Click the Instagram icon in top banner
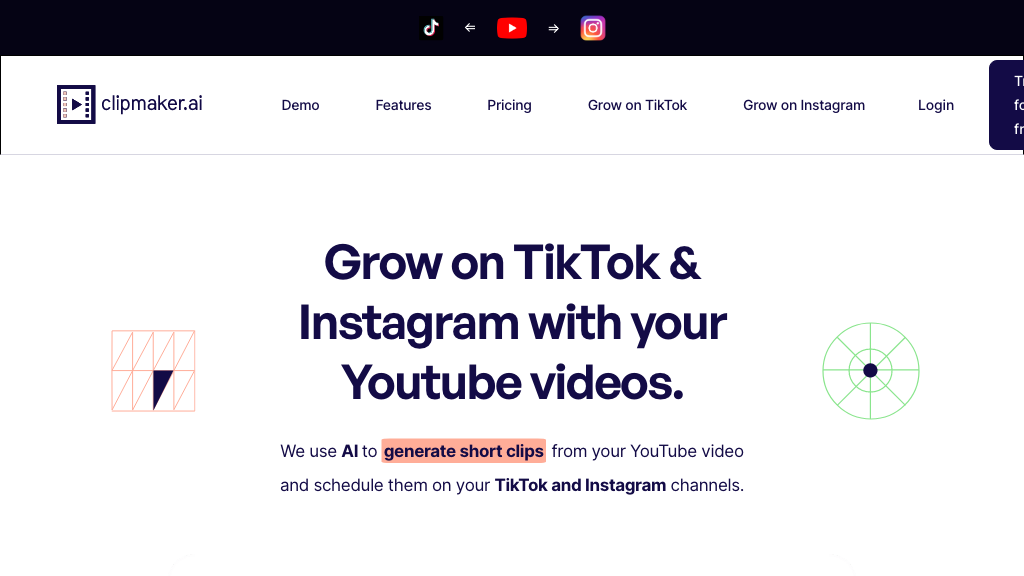Screen dimensions: 1024x576 click(x=593, y=28)
